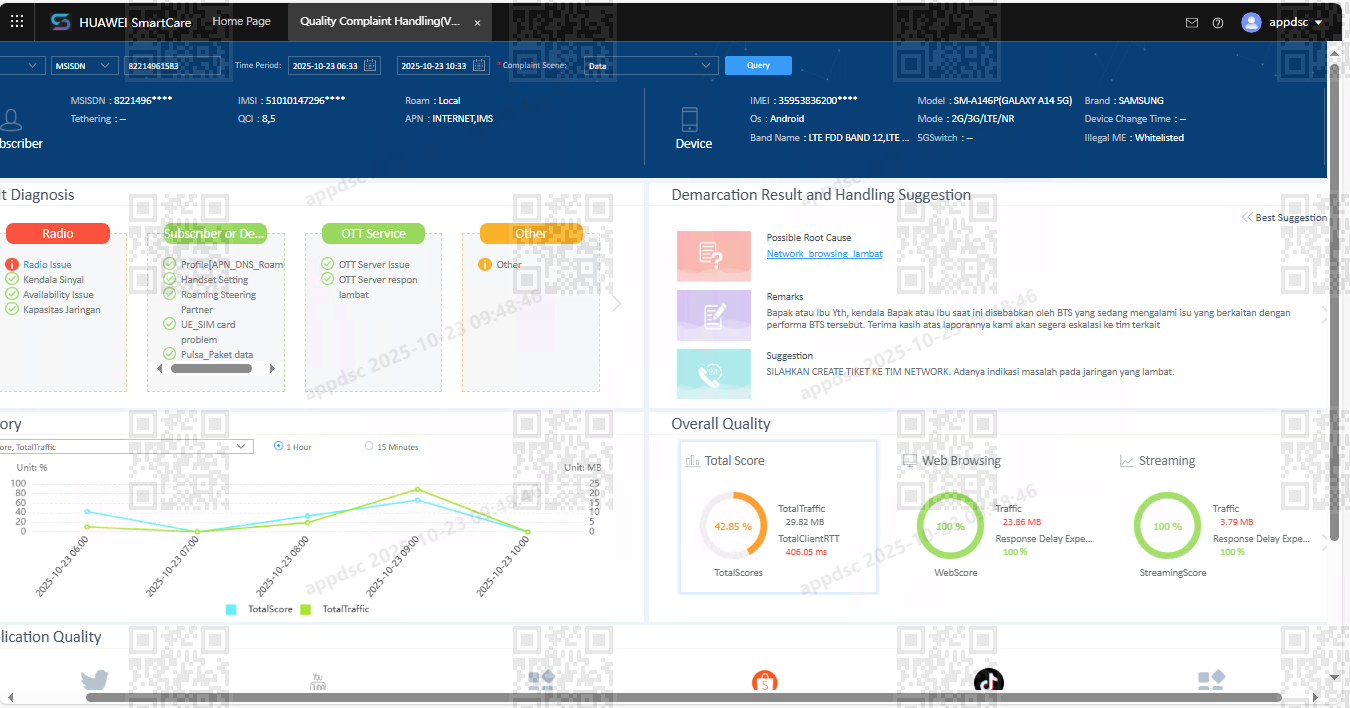
Task: Click the MSISDN number input field
Action: click(x=172, y=65)
